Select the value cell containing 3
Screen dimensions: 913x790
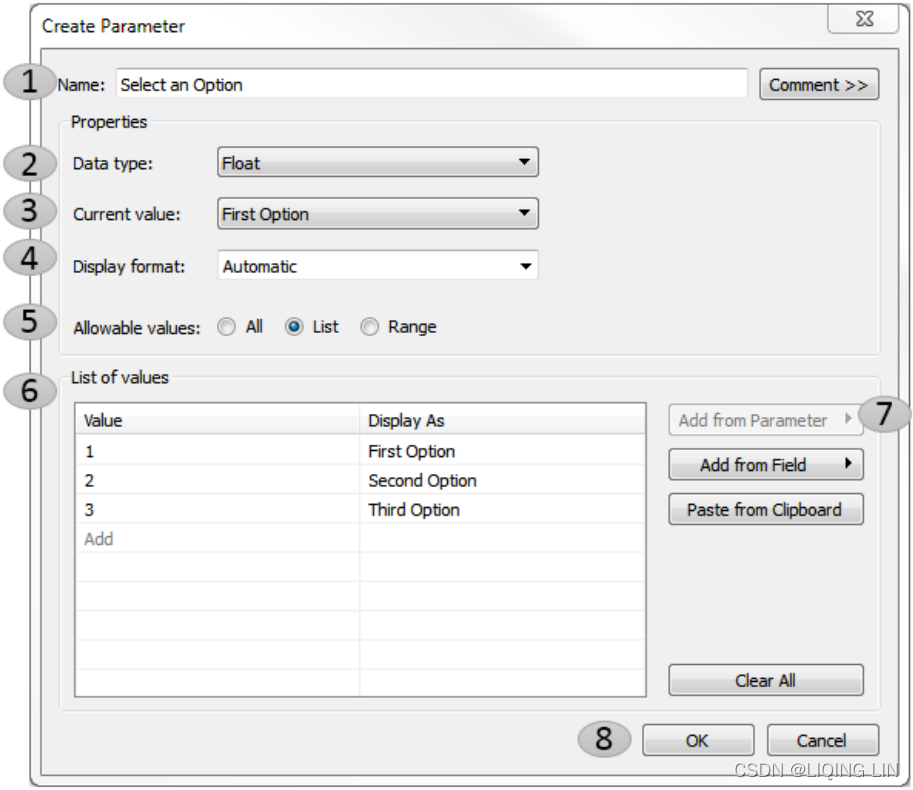(x=217, y=509)
